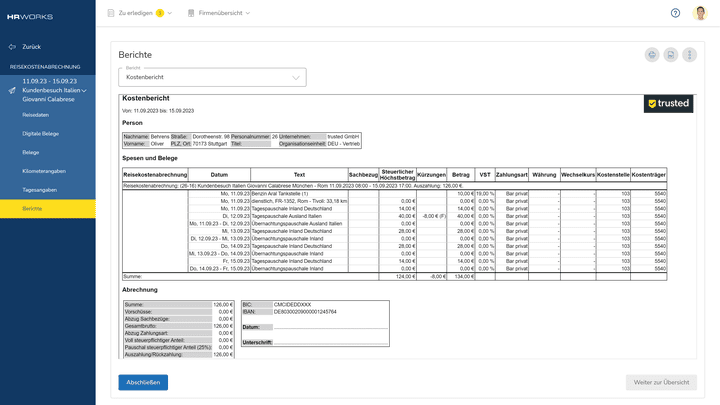Click Weiter zur Übersicht button
The width and height of the screenshot is (720, 405).
pyautogui.click(x=660, y=382)
